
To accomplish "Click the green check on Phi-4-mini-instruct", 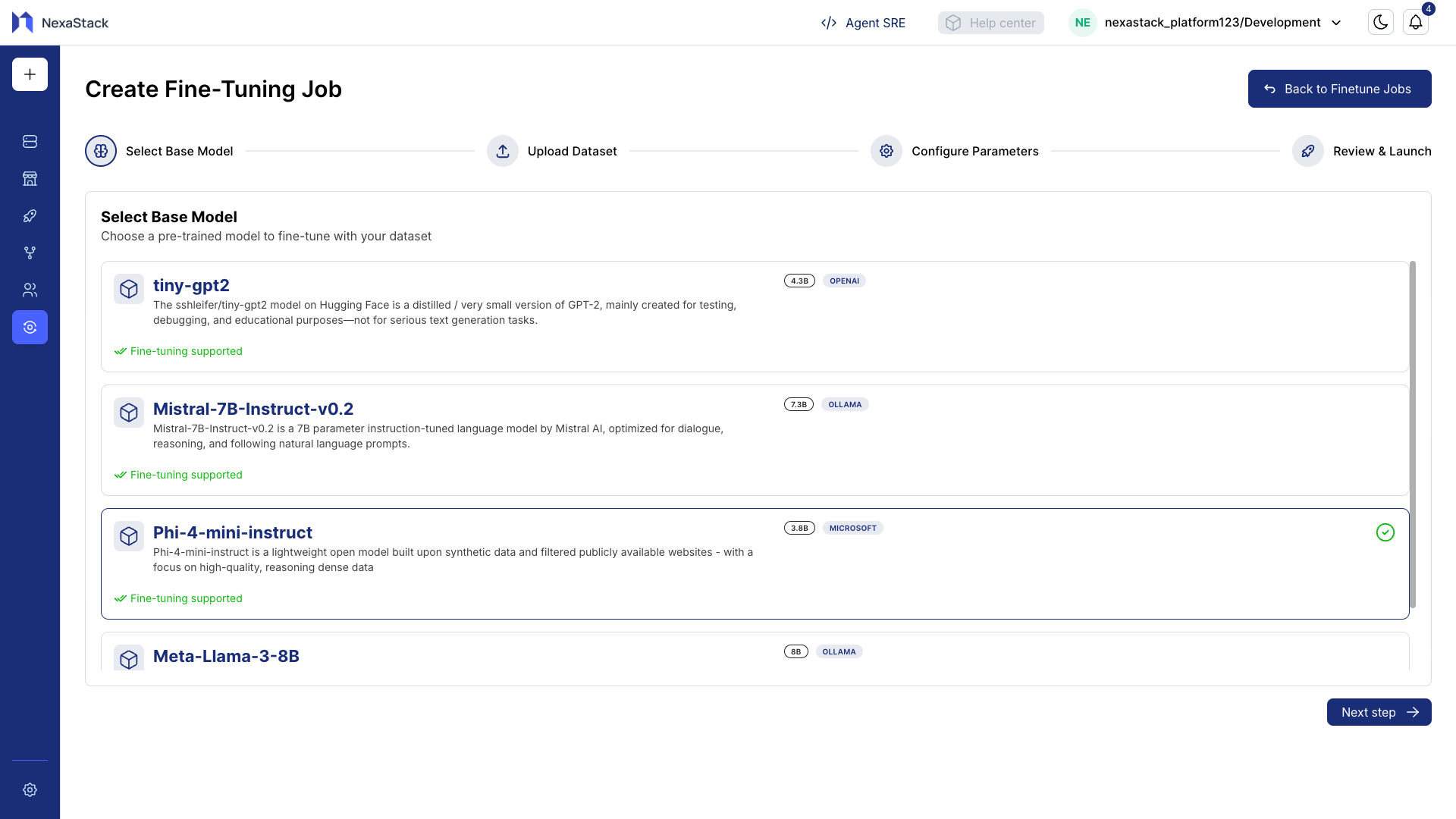I will click(x=1385, y=532).
